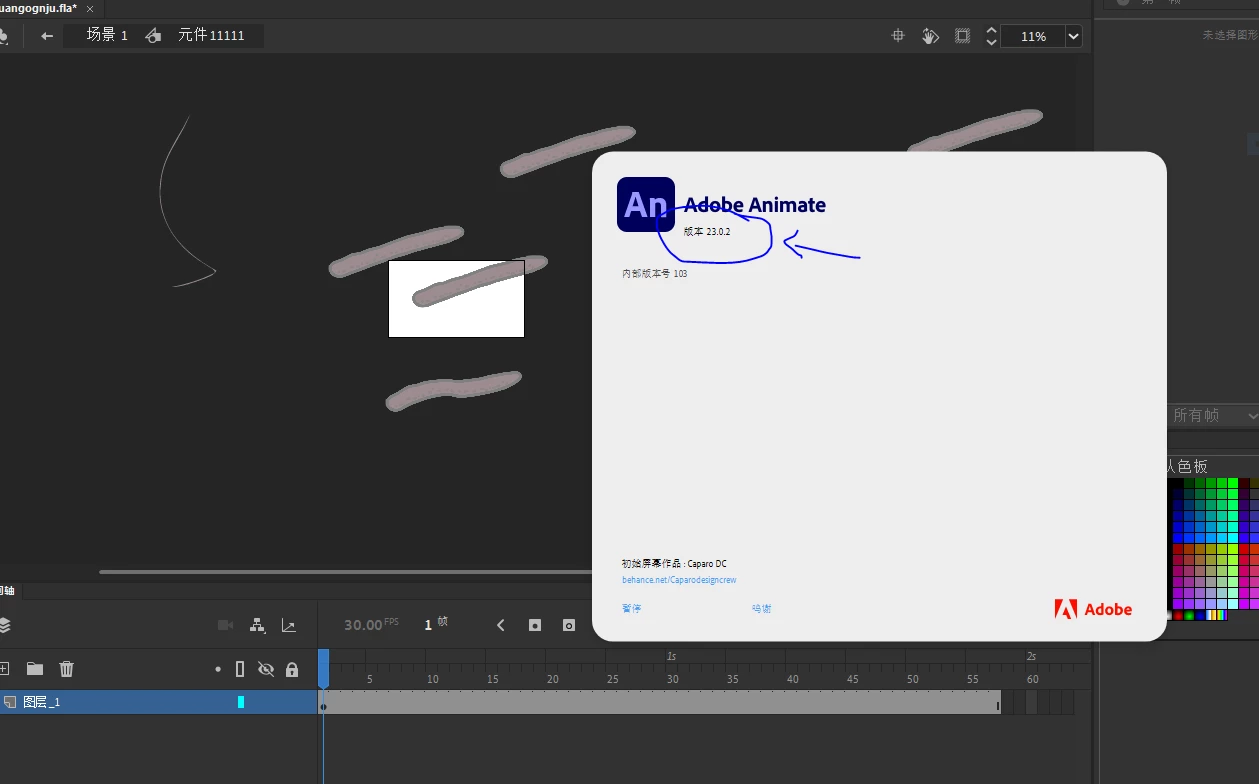Delete layer with trash icon

(x=67, y=668)
